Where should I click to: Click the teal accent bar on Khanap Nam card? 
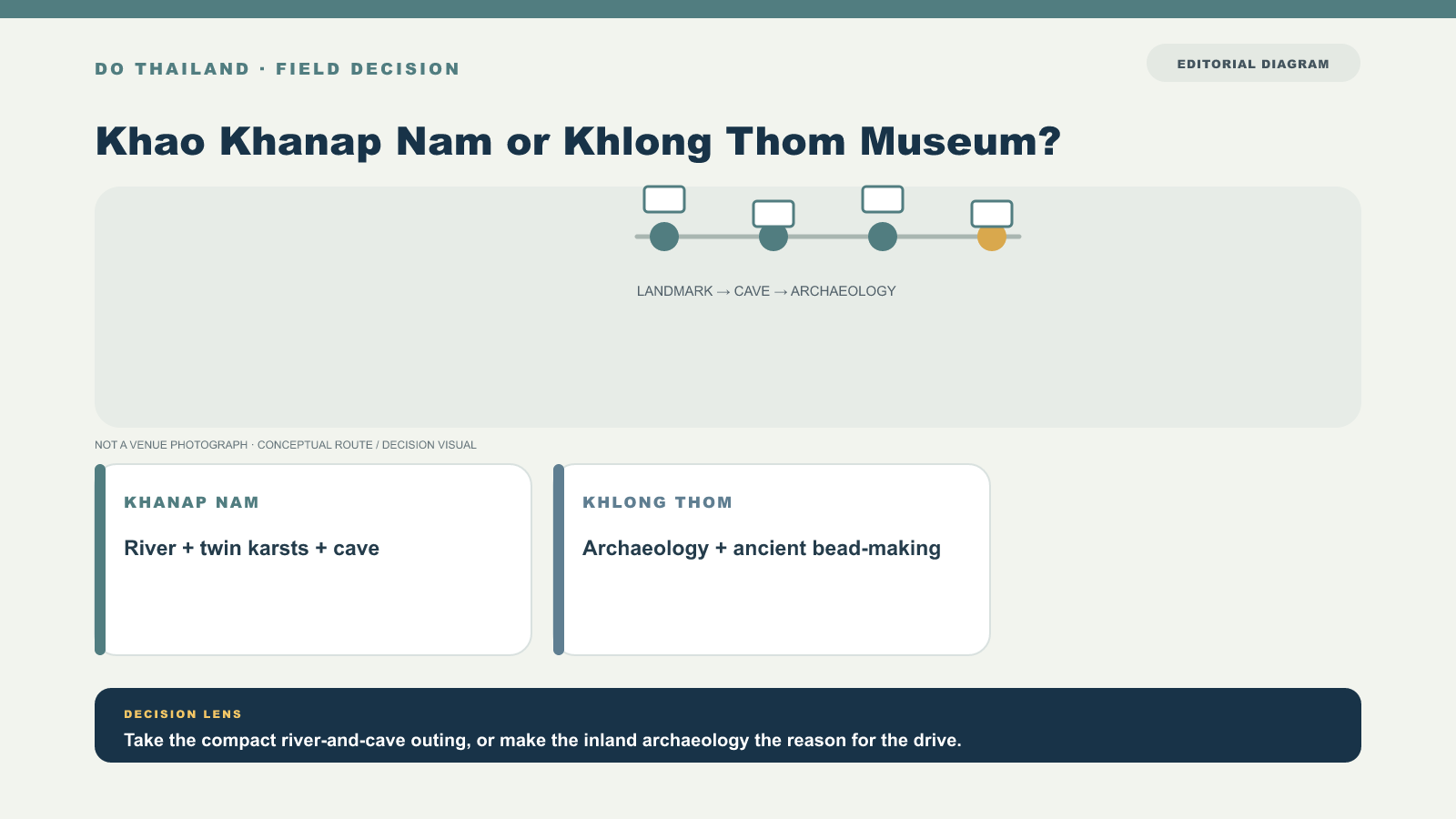pyautogui.click(x=100, y=560)
